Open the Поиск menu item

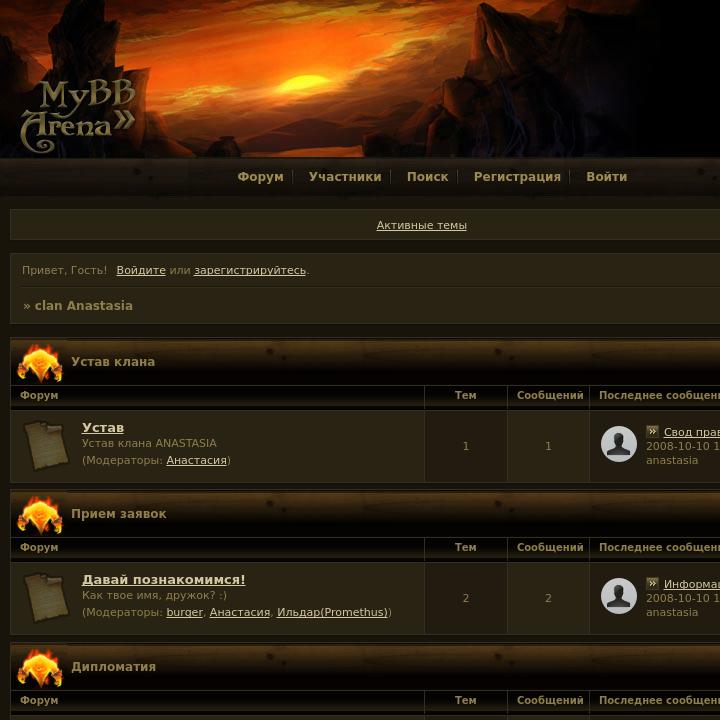click(428, 177)
